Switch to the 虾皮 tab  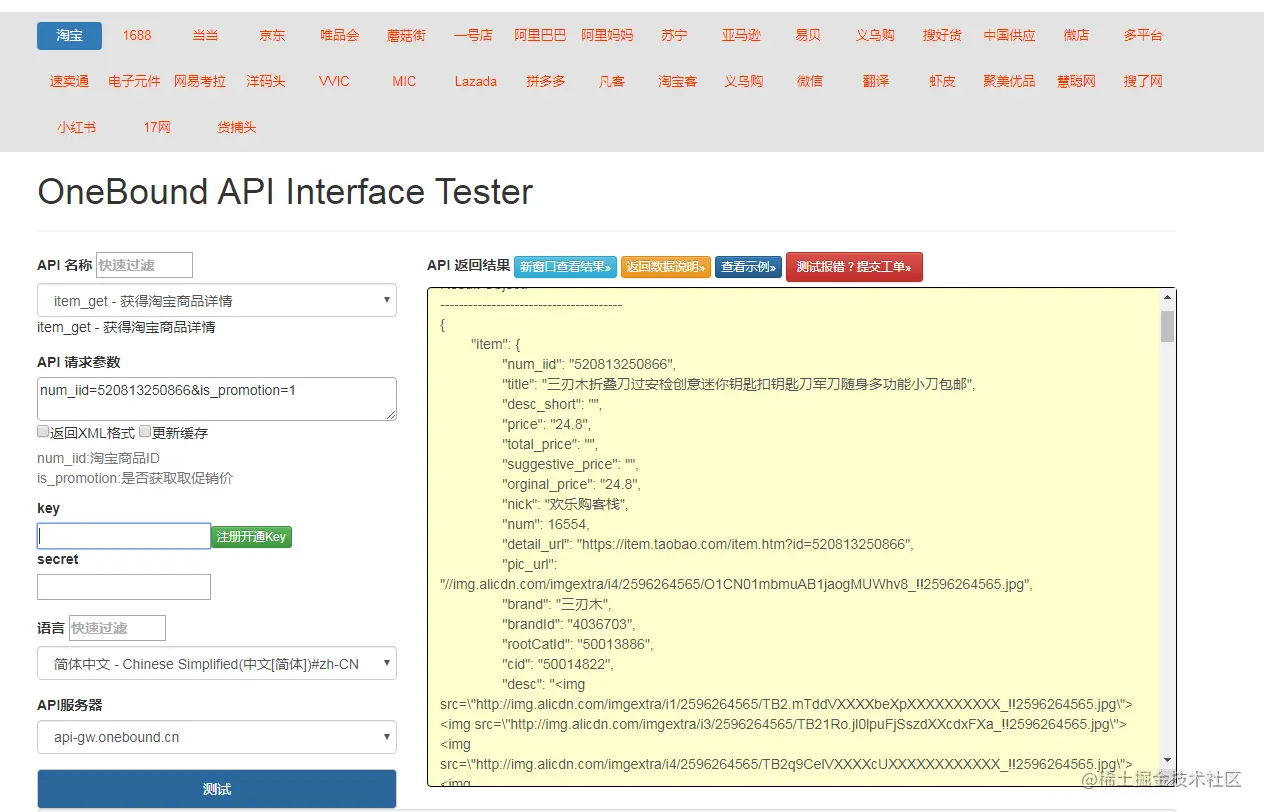click(x=942, y=81)
